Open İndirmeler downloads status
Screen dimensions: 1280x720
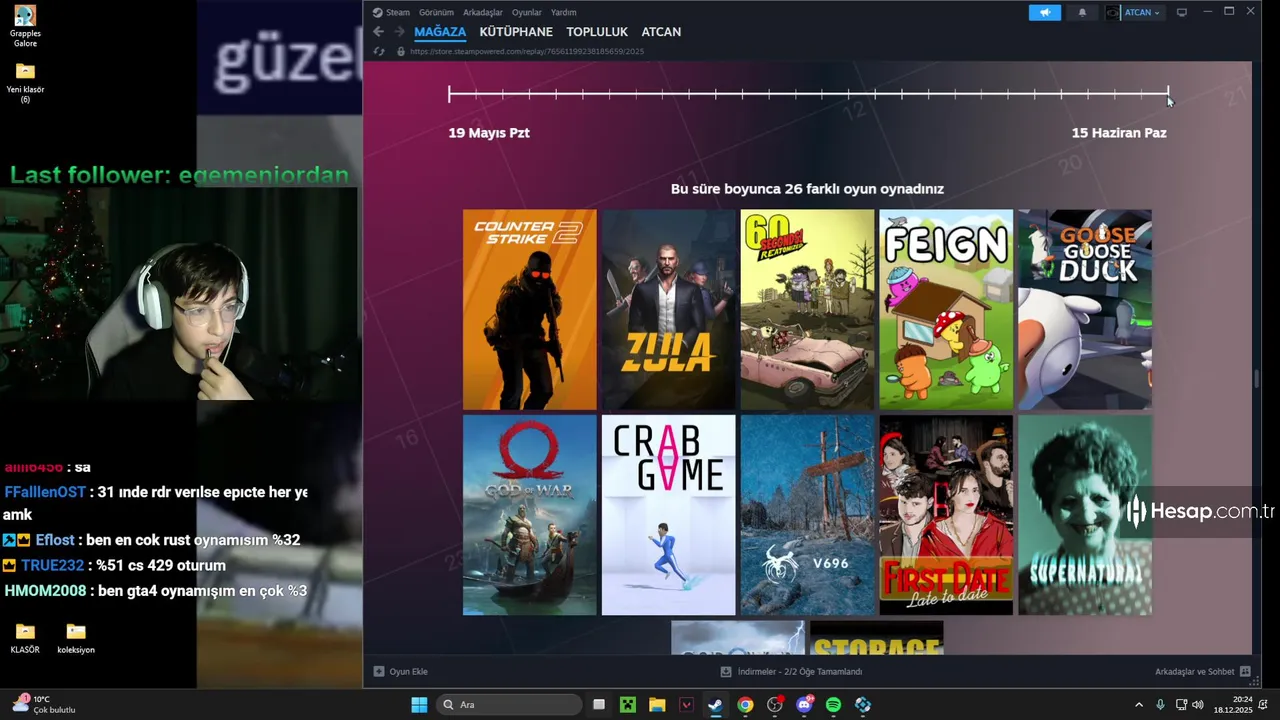tap(791, 672)
